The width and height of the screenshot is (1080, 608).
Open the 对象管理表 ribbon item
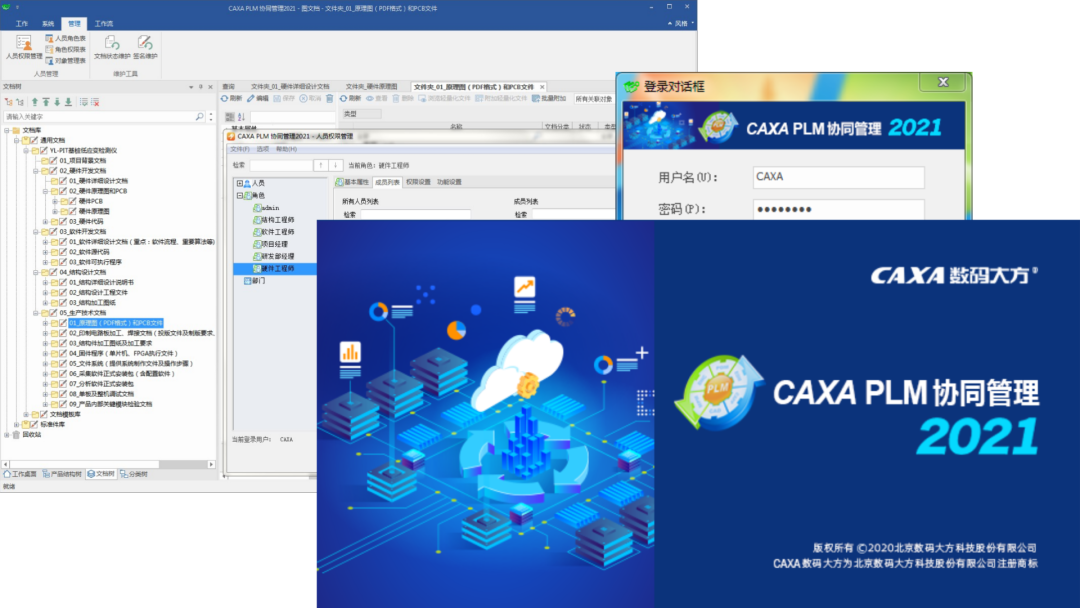pos(65,61)
